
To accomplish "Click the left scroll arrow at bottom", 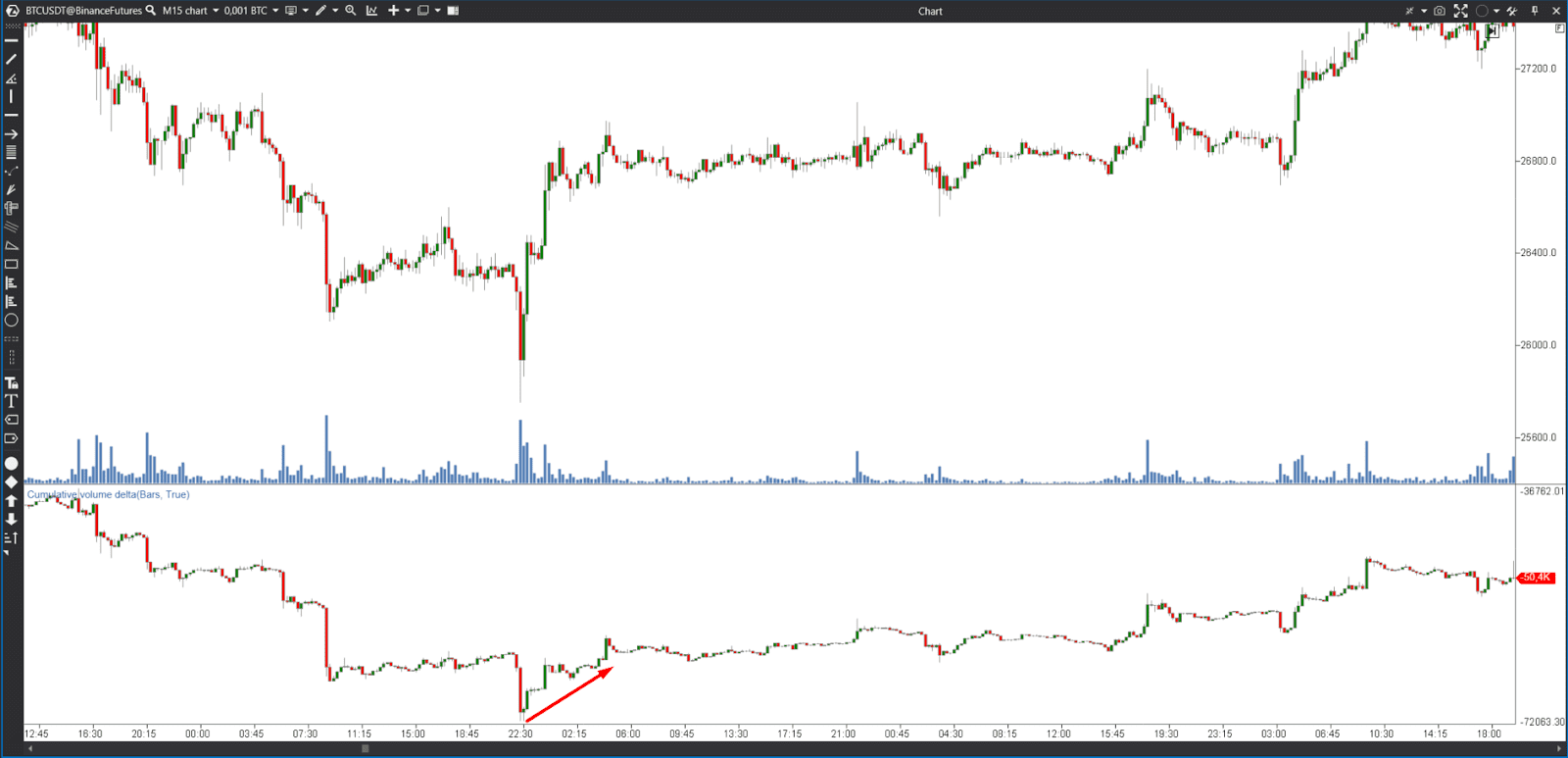I will [29, 749].
